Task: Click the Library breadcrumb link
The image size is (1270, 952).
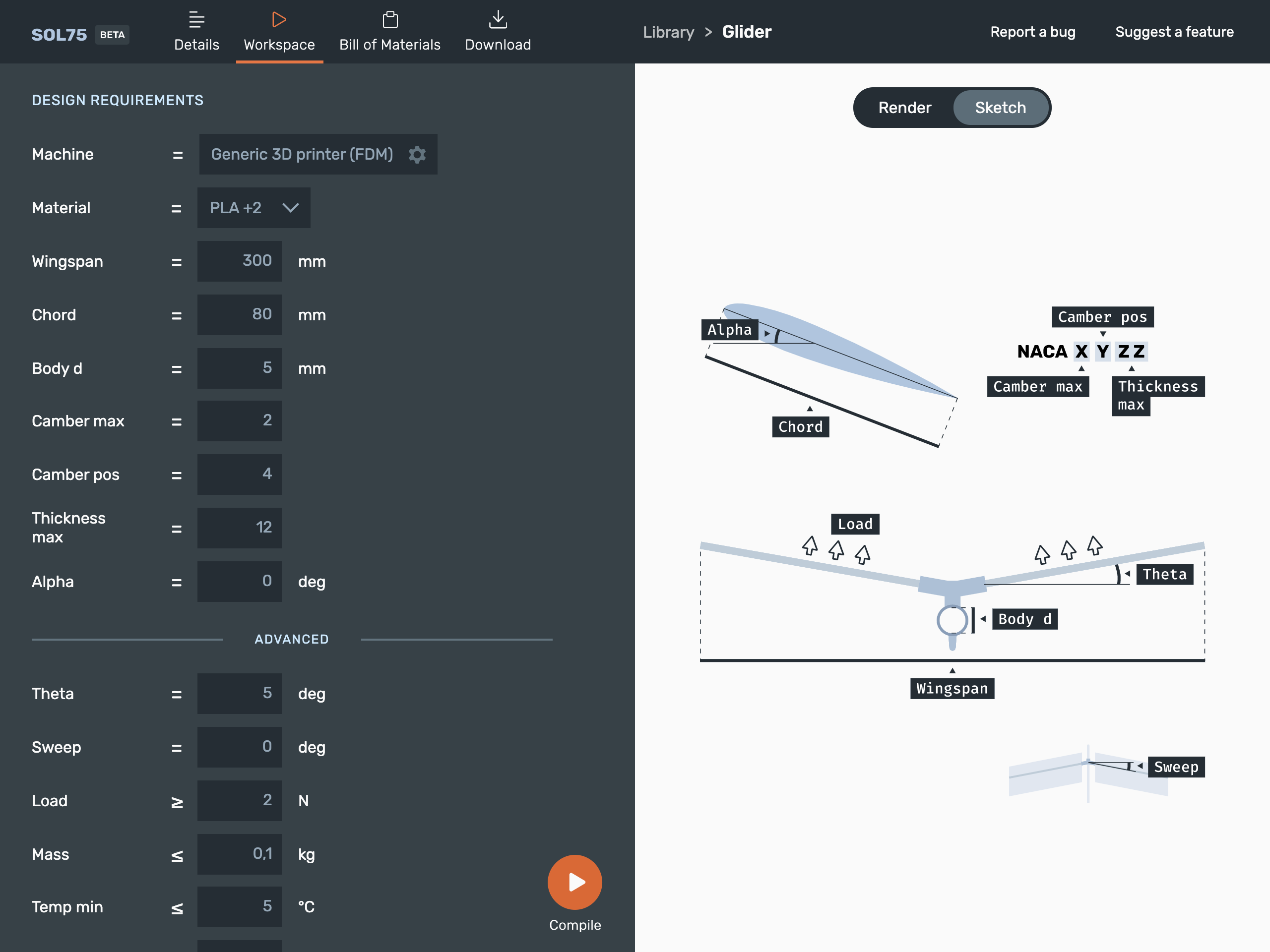Action: 668,32
